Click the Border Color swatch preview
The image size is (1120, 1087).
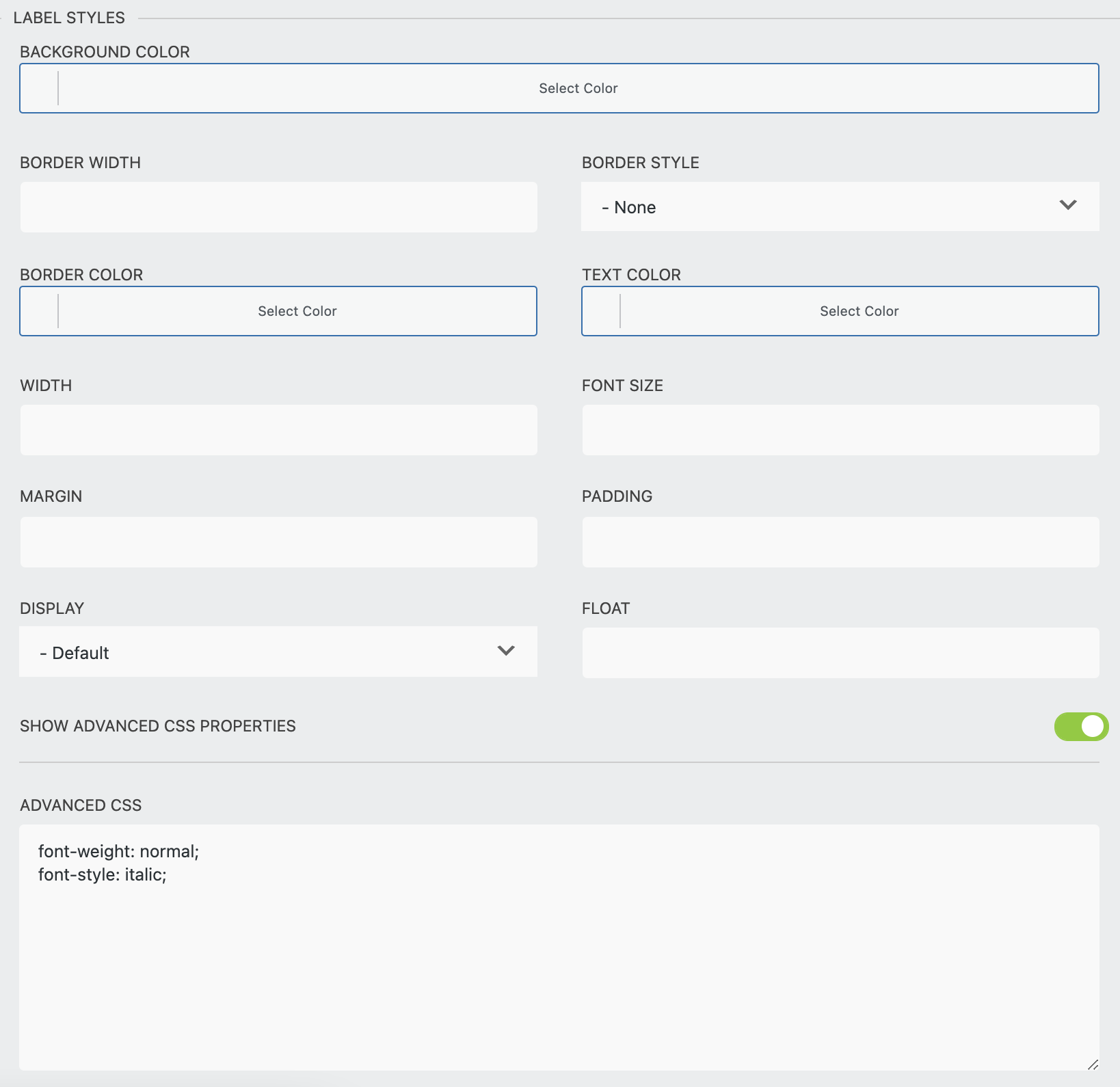(40, 311)
